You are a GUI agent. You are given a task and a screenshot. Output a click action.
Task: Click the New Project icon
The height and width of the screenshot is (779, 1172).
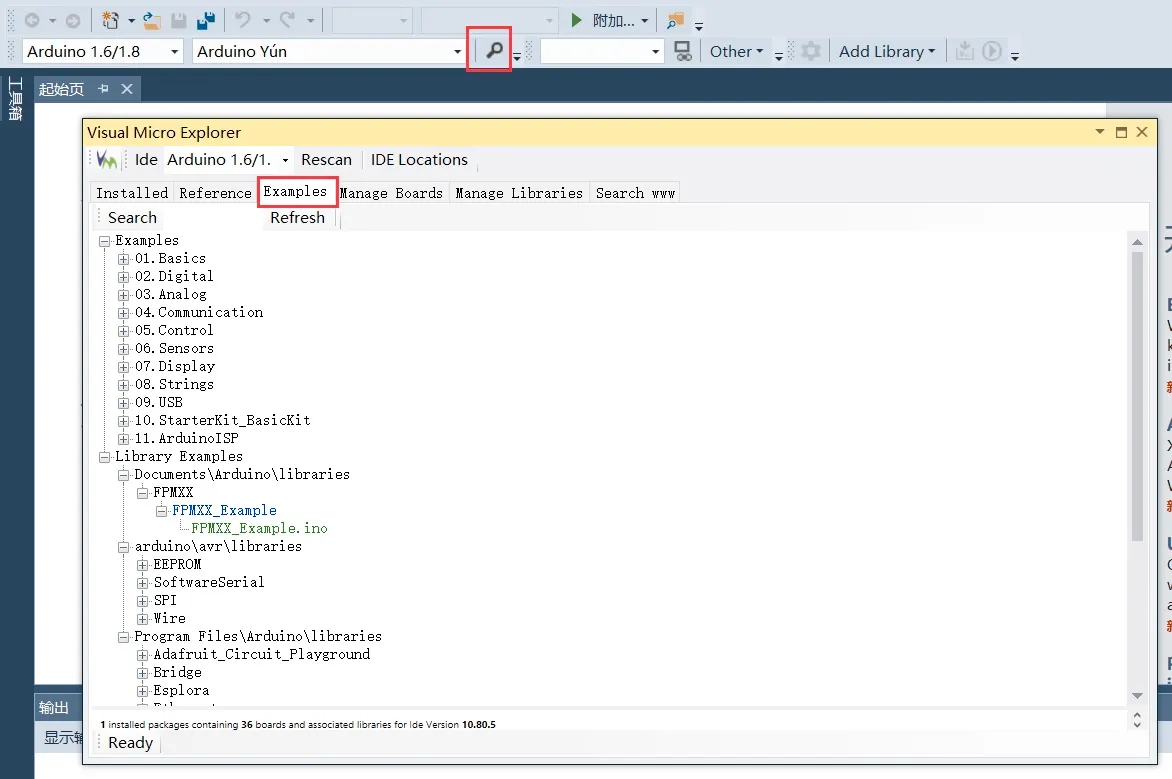tap(111, 21)
